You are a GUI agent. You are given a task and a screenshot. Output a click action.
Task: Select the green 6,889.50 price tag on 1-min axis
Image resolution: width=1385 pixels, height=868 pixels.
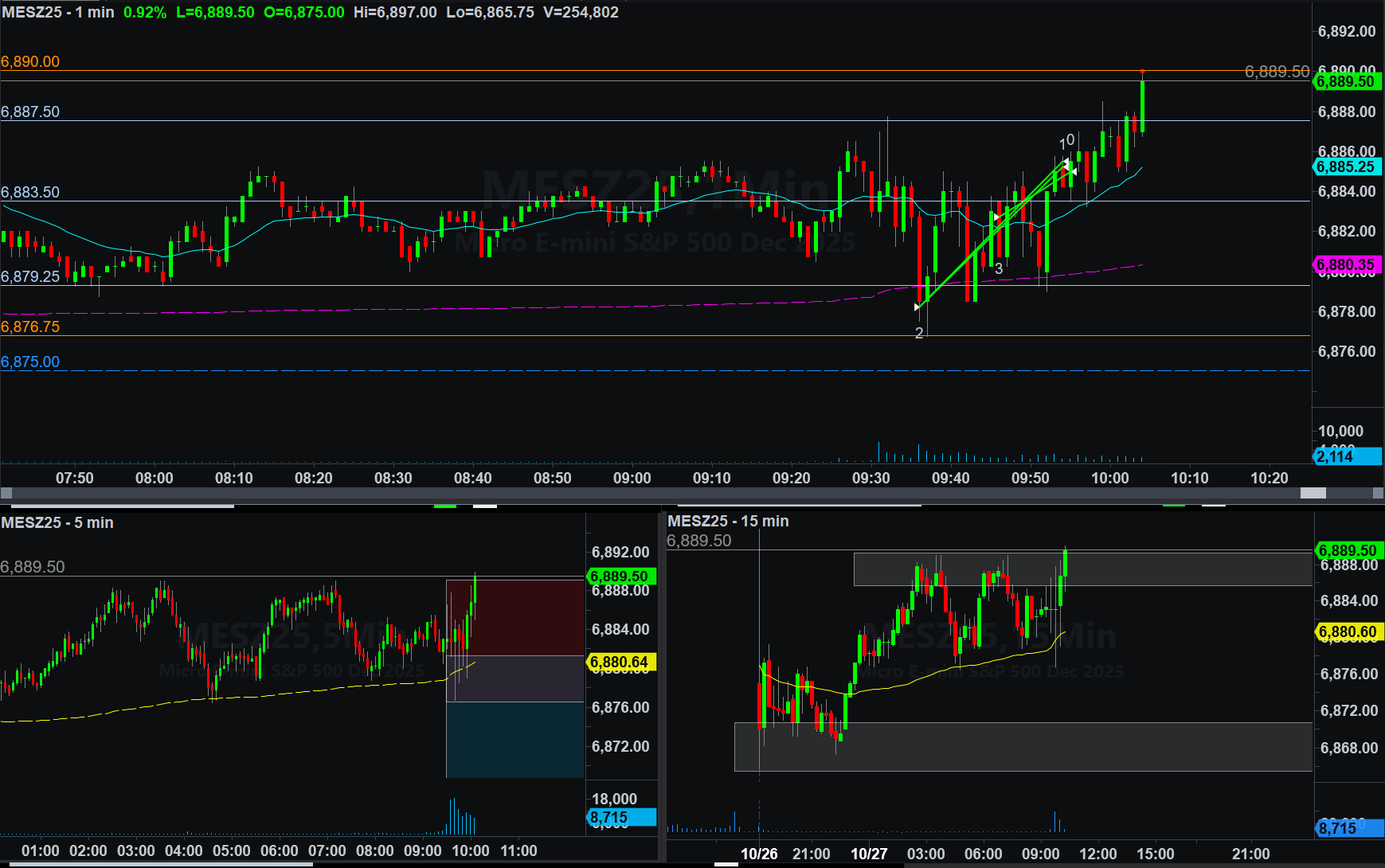point(1345,82)
